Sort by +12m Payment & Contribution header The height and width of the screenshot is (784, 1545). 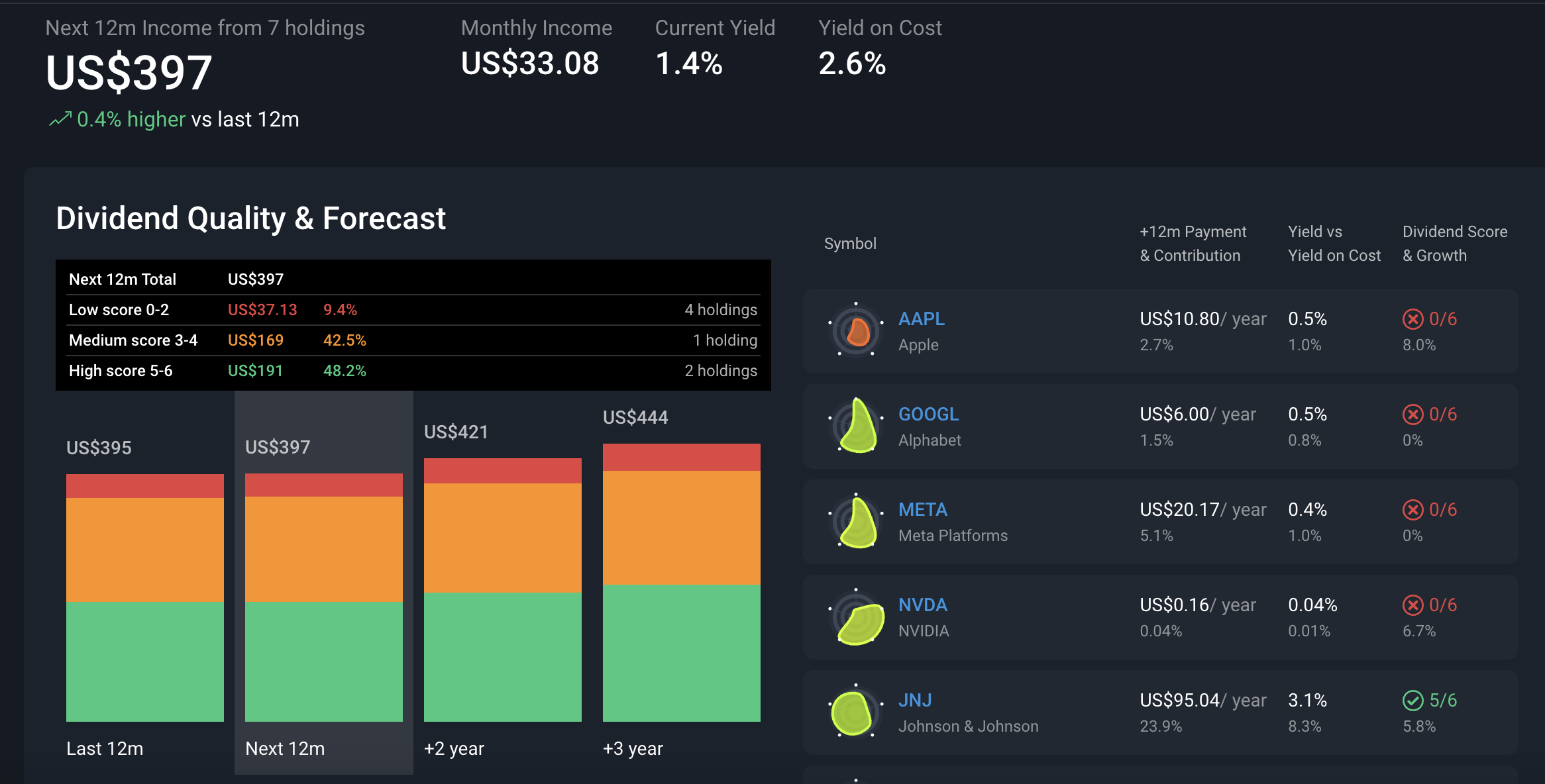pos(1193,244)
